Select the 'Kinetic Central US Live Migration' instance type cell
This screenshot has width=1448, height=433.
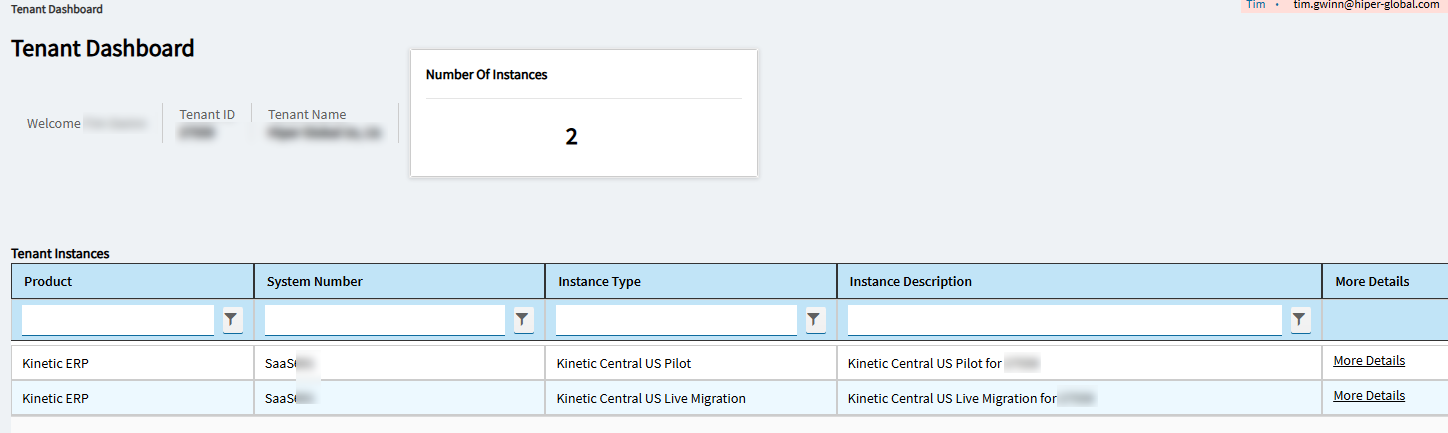tap(691, 398)
